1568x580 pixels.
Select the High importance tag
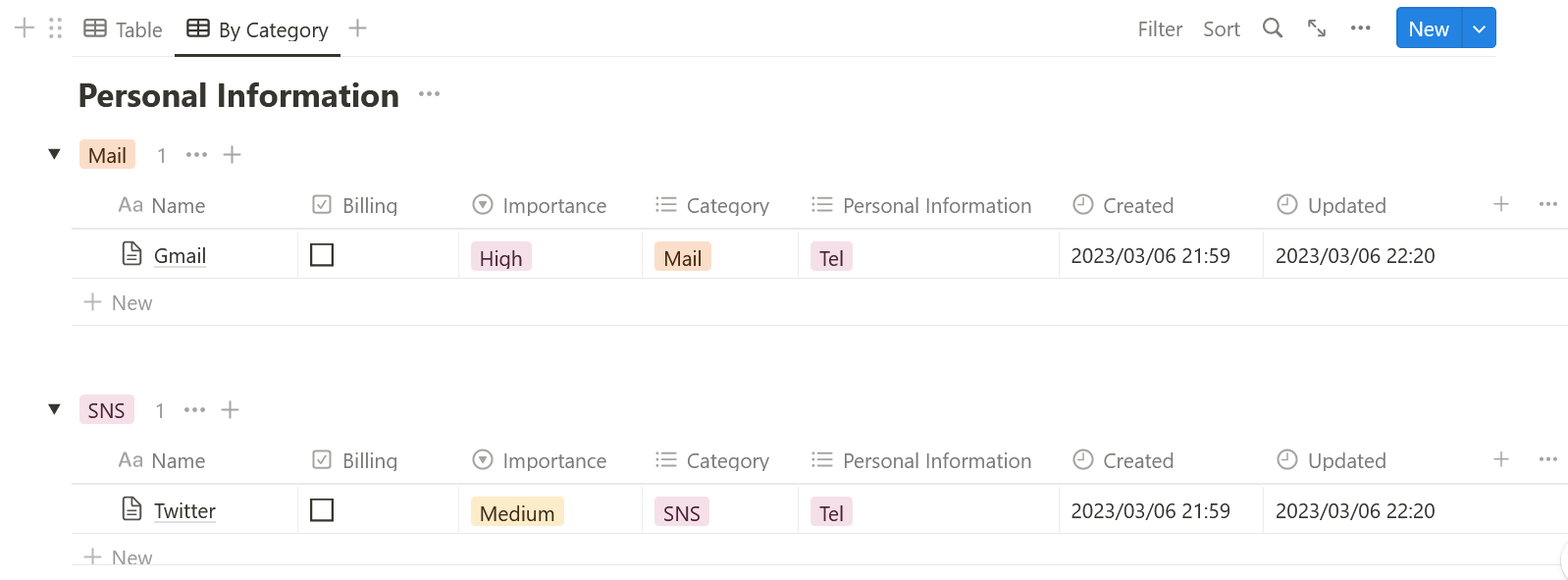pos(500,257)
